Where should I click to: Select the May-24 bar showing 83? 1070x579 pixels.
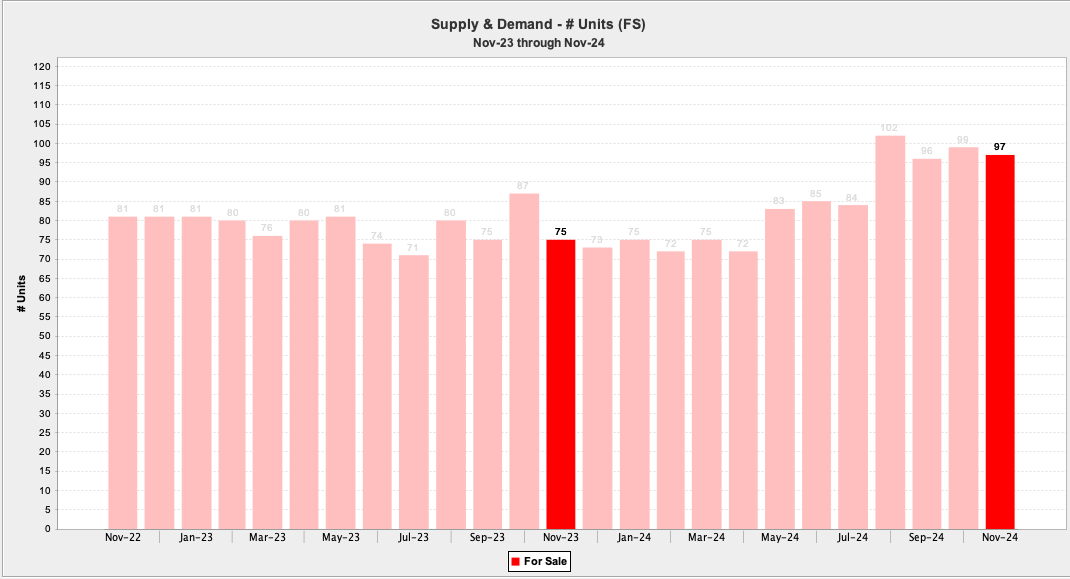tap(780, 368)
